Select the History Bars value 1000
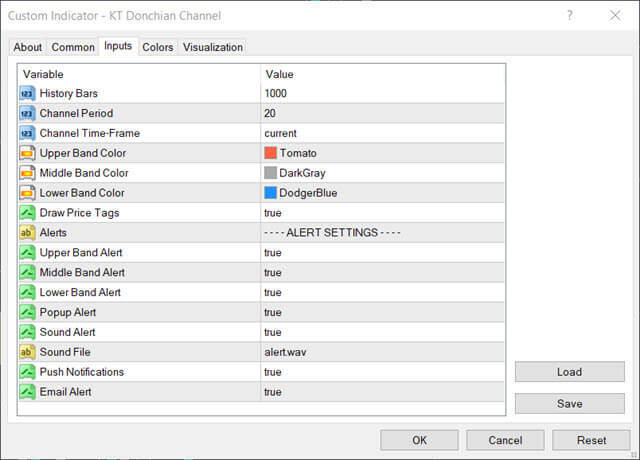Viewport: 640px width, 460px height. (x=276, y=93)
